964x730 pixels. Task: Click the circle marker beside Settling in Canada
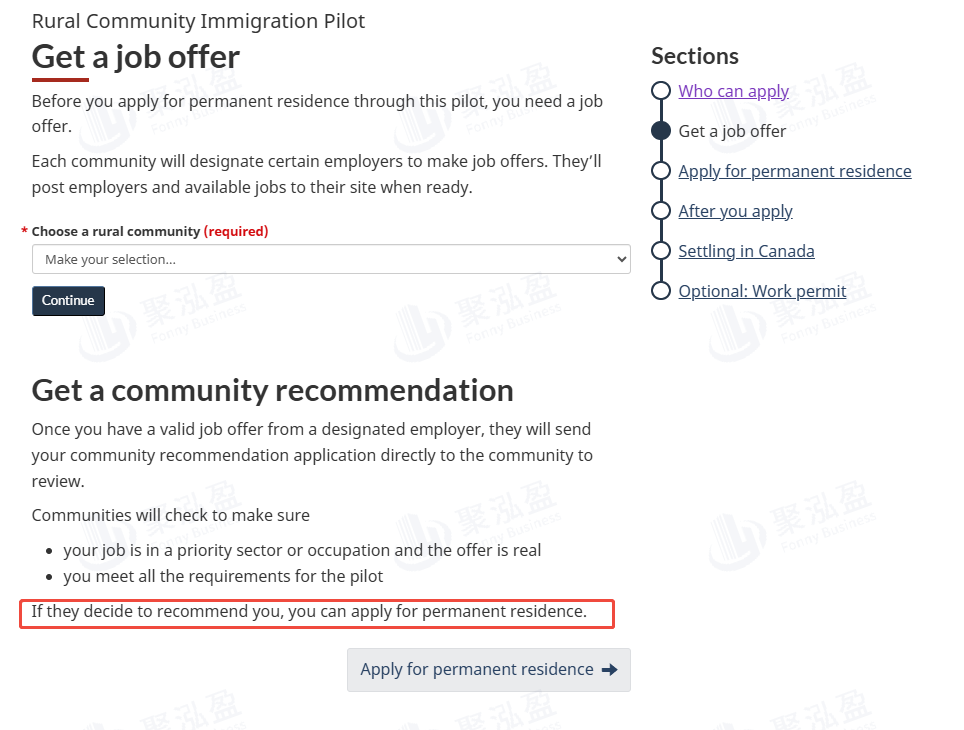tap(660, 251)
